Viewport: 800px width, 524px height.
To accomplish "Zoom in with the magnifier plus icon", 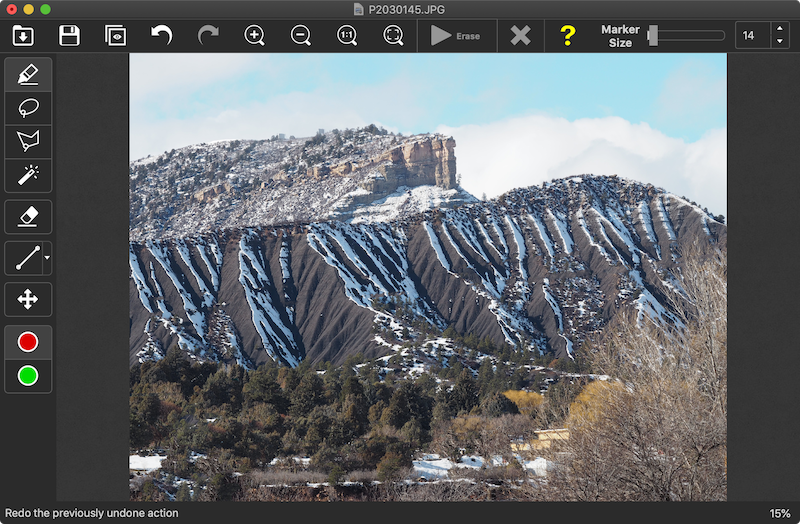I will click(x=254, y=36).
